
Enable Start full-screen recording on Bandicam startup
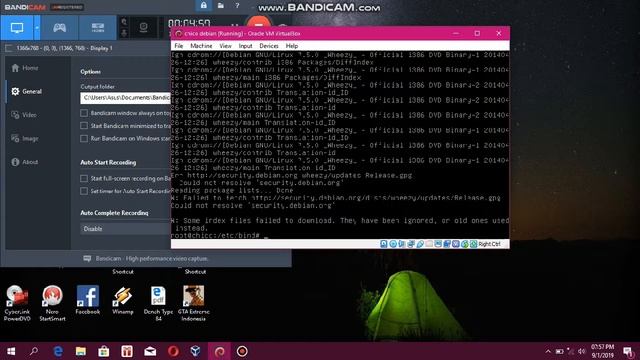click(84, 178)
